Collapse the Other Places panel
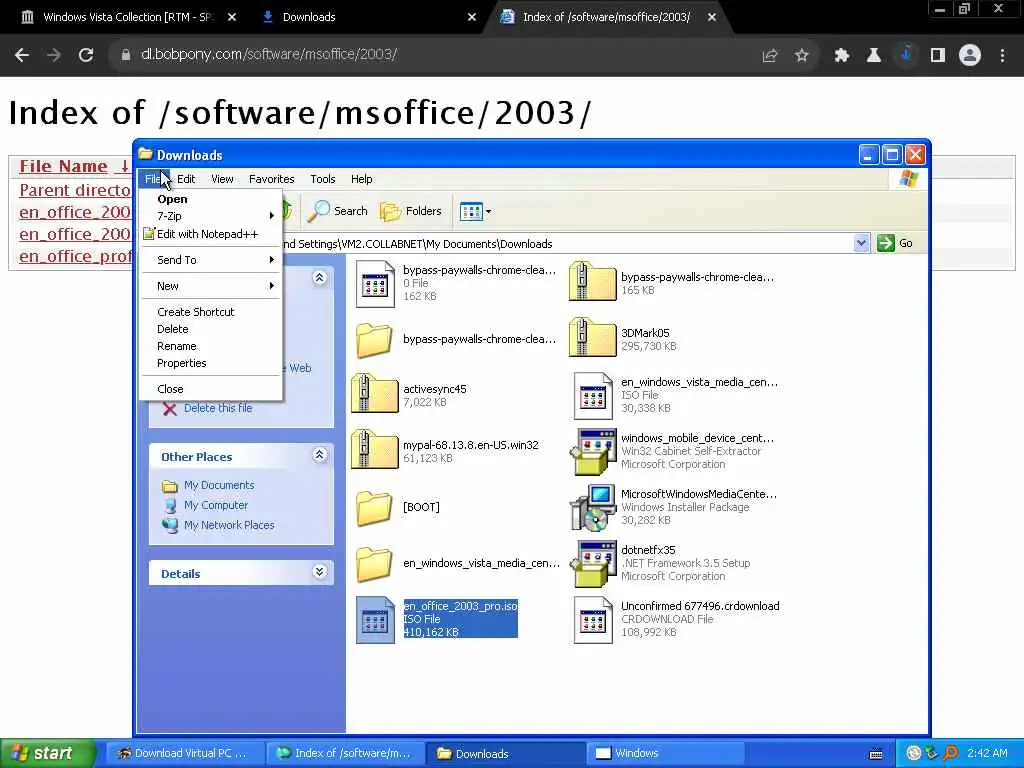Viewport: 1024px width, 768px height. (x=319, y=455)
